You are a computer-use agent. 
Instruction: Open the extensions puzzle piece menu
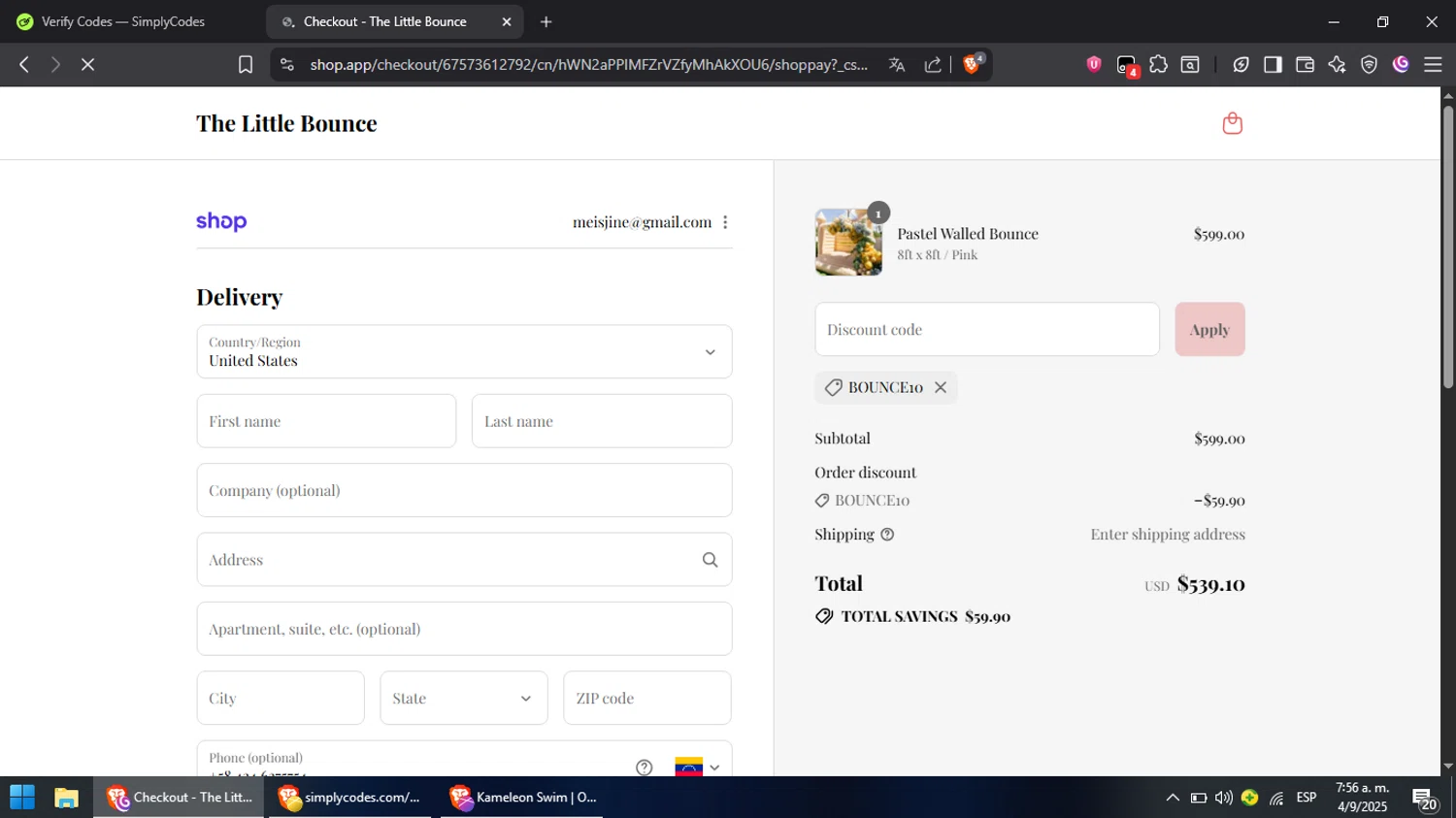1159,64
